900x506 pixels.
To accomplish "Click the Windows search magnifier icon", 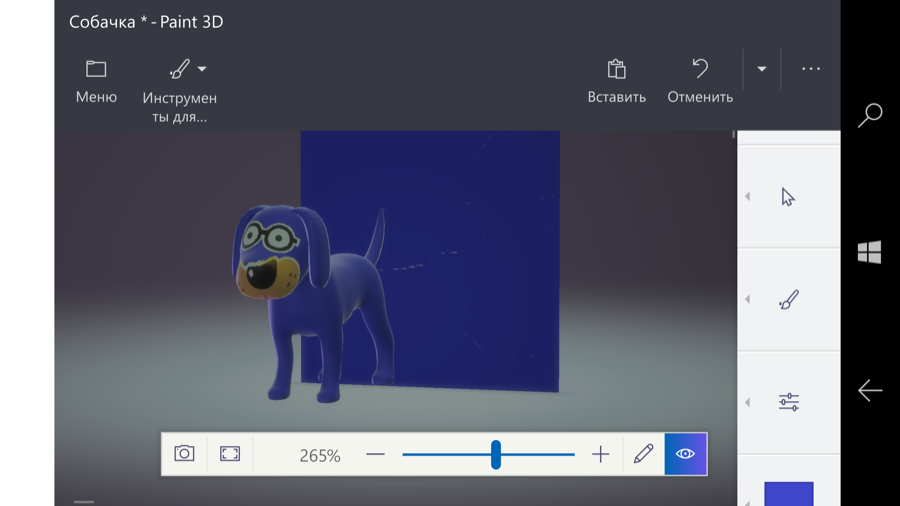I will coord(870,115).
